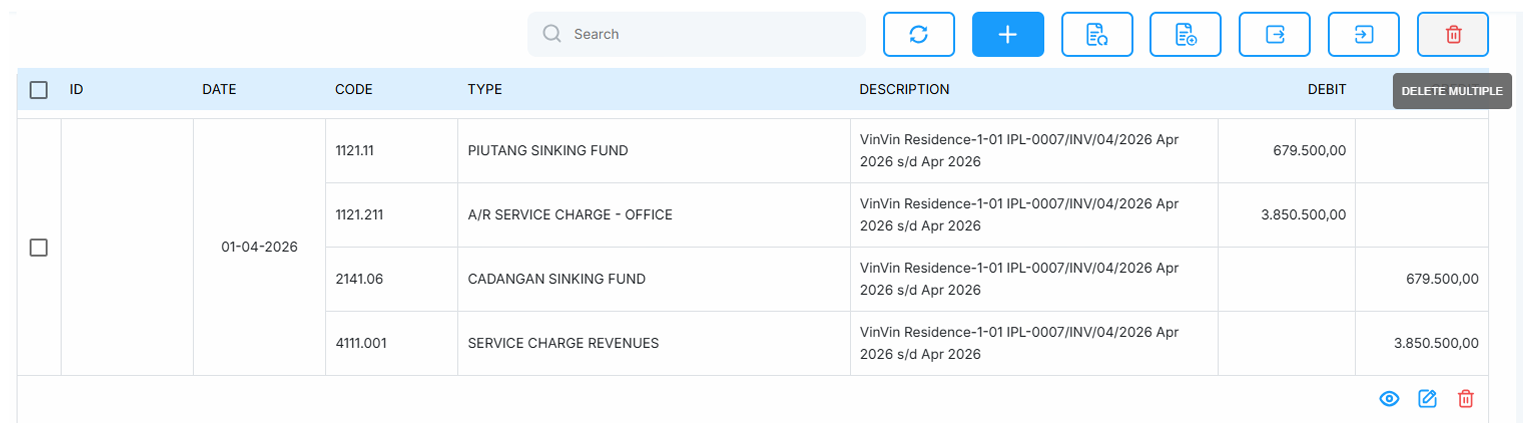Check the box for the 01-04-2026 entry

(39, 247)
